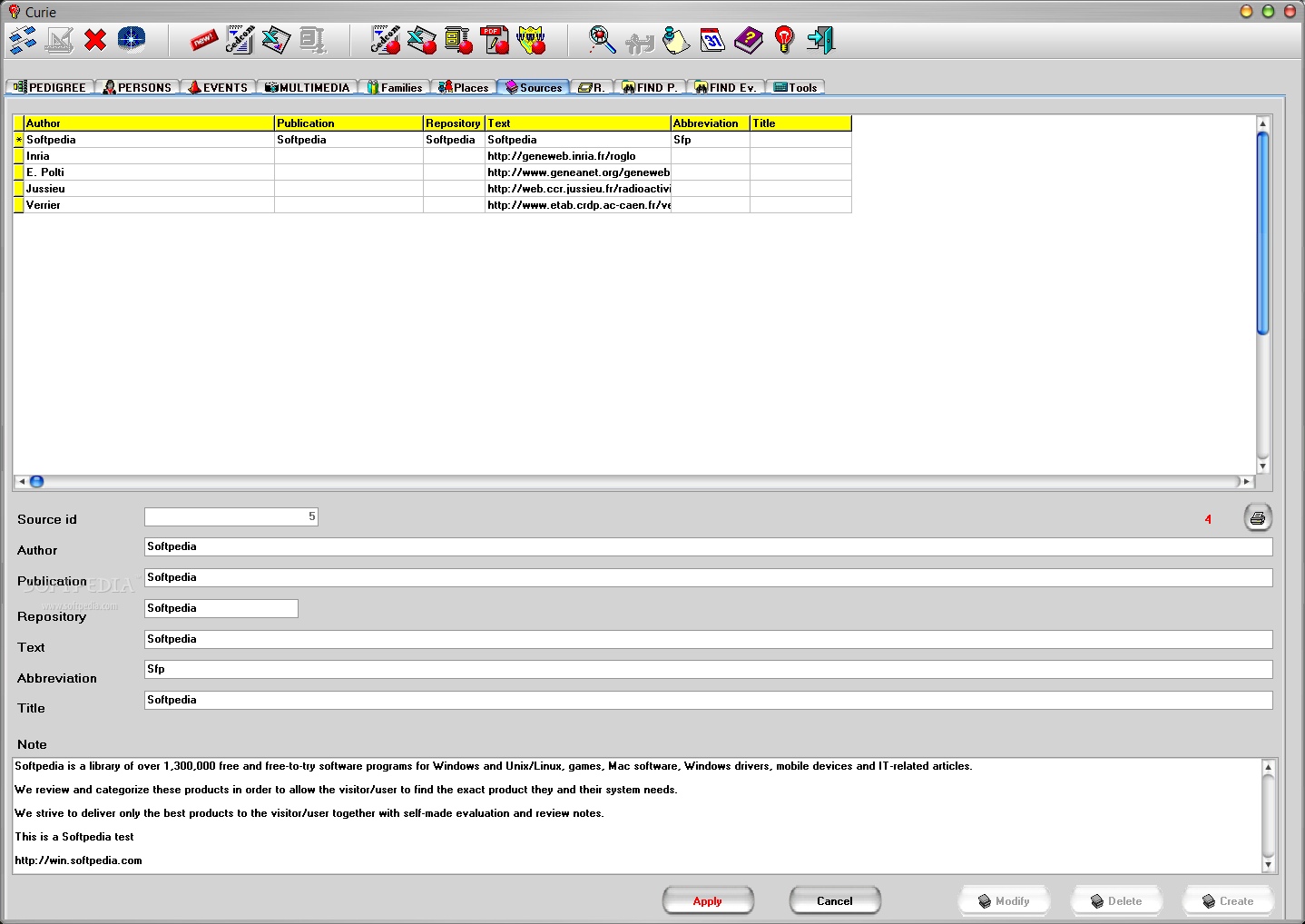
Task: Select the Jussieu row
Action: (432, 189)
